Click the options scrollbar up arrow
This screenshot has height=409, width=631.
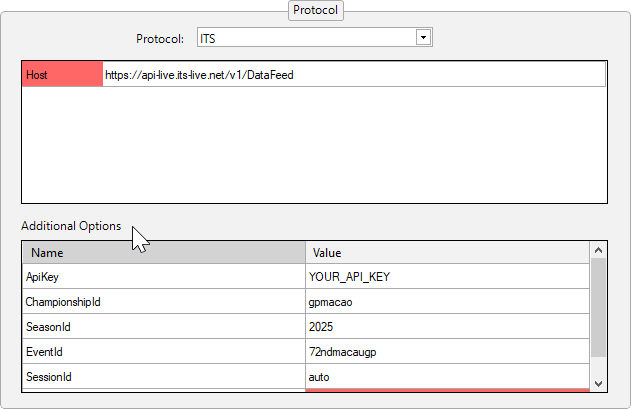click(x=599, y=250)
